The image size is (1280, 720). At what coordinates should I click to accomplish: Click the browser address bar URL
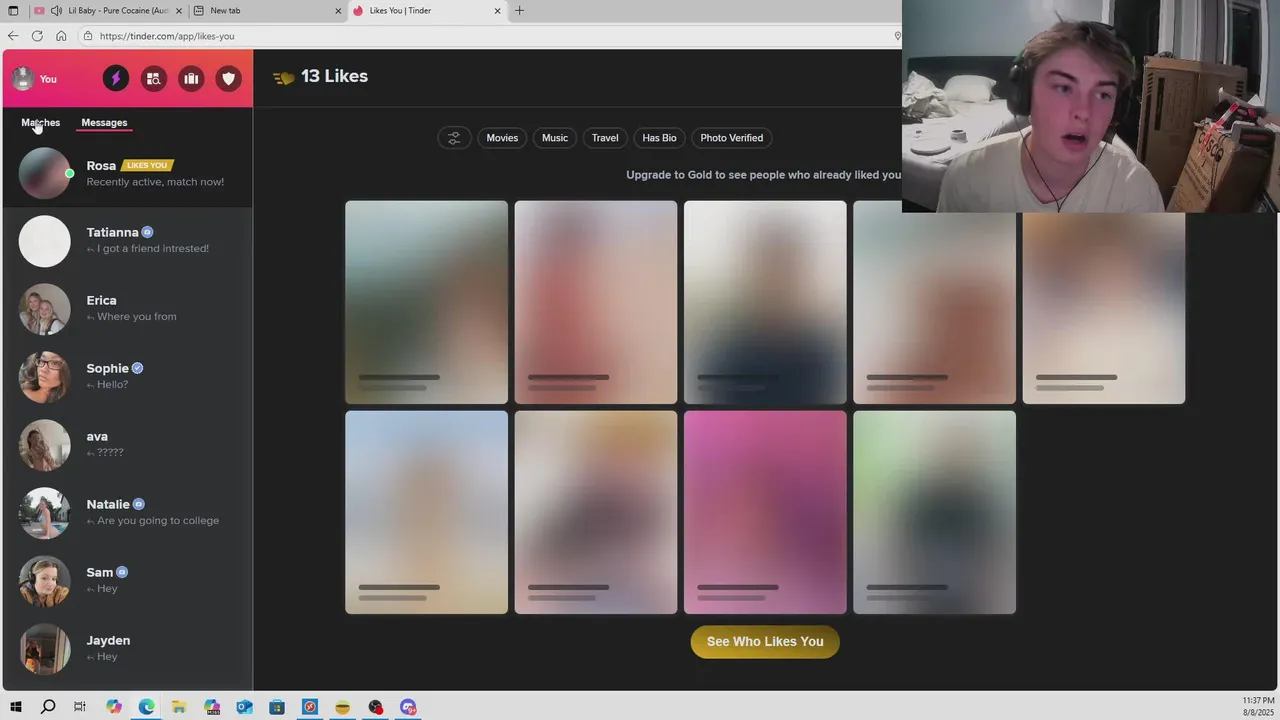[x=167, y=36]
